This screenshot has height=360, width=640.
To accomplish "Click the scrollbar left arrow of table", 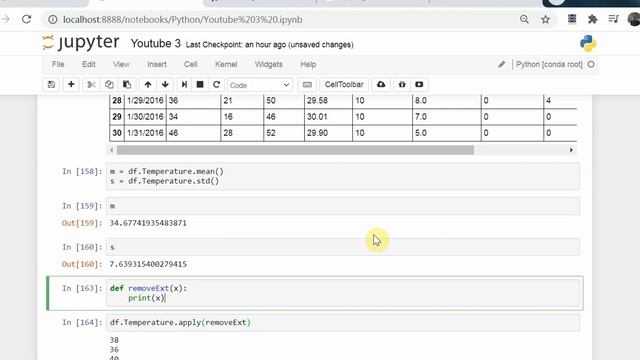I will point(111,150).
